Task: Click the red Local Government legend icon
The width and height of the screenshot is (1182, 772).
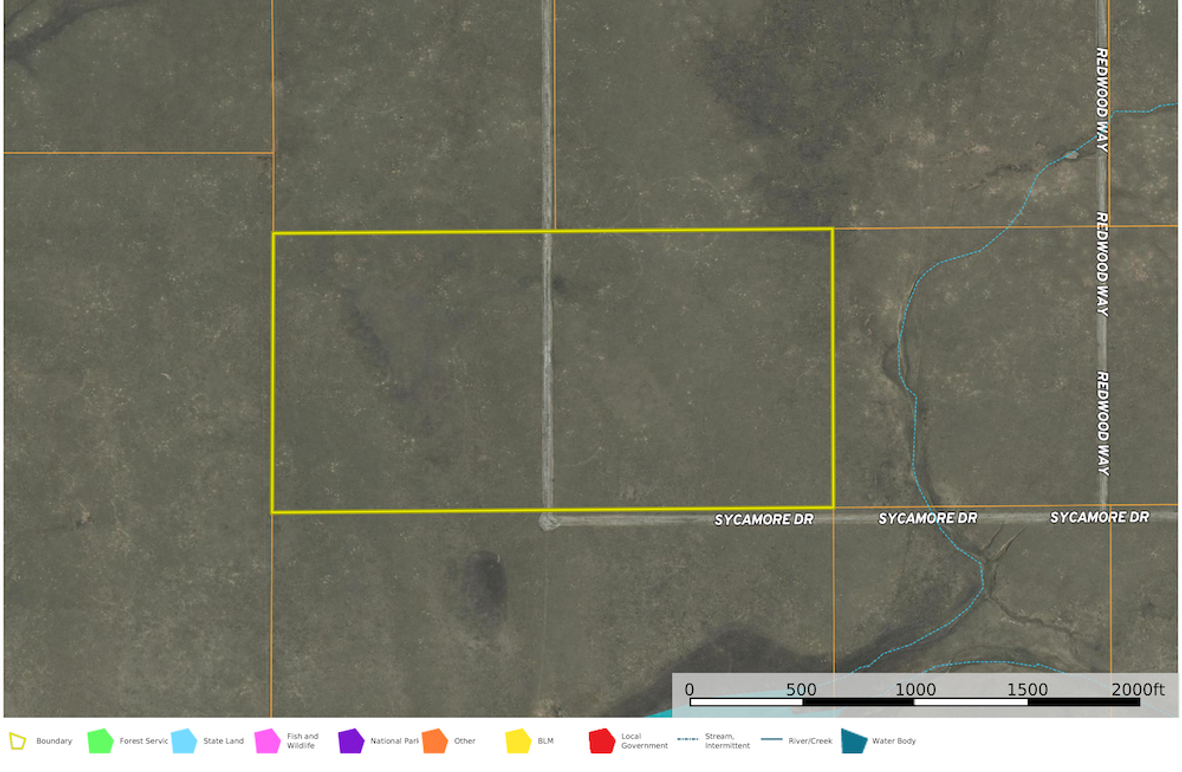Action: tap(601, 741)
